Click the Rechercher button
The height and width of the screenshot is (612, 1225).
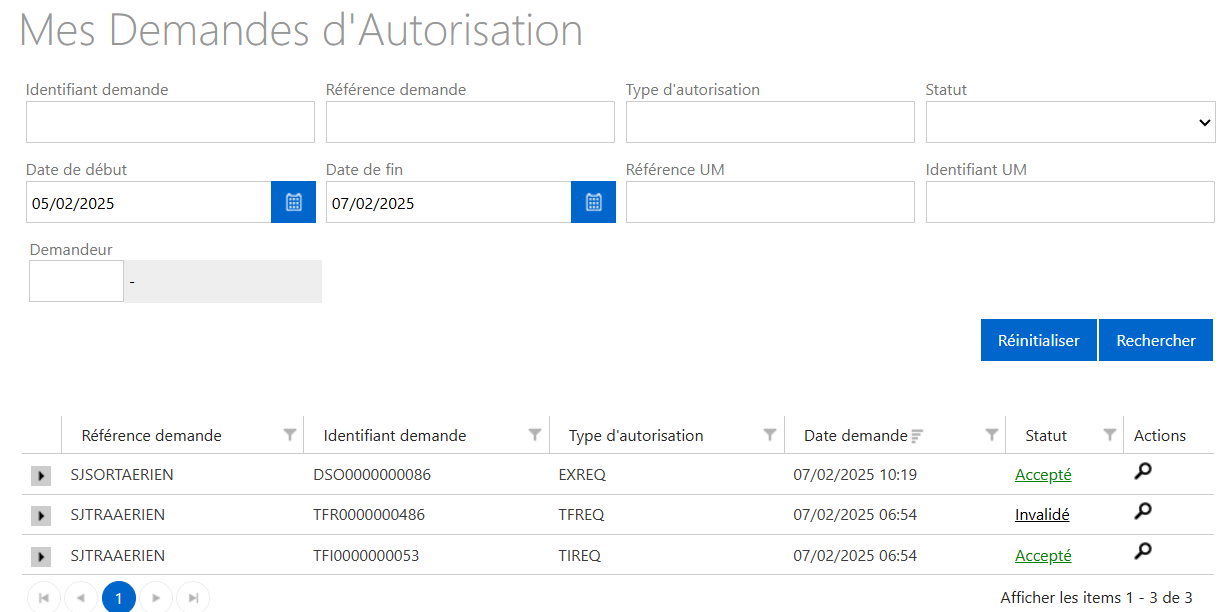tap(1155, 340)
